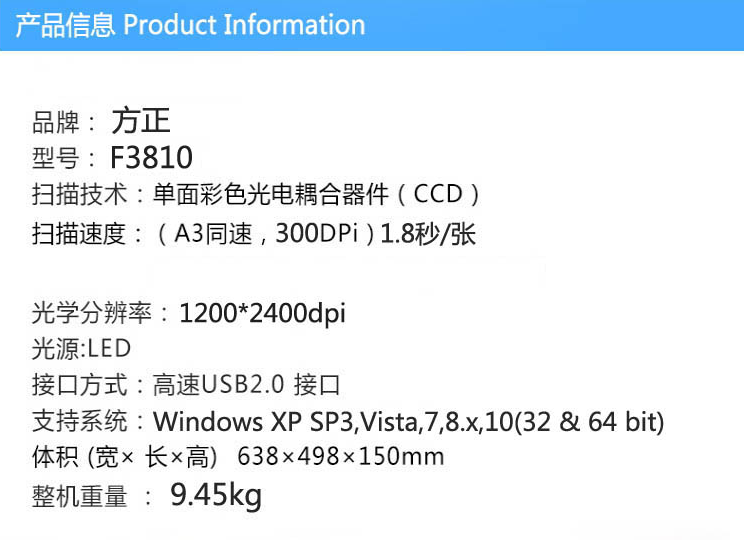
Task: Select the model number F3810
Action: 151,158
